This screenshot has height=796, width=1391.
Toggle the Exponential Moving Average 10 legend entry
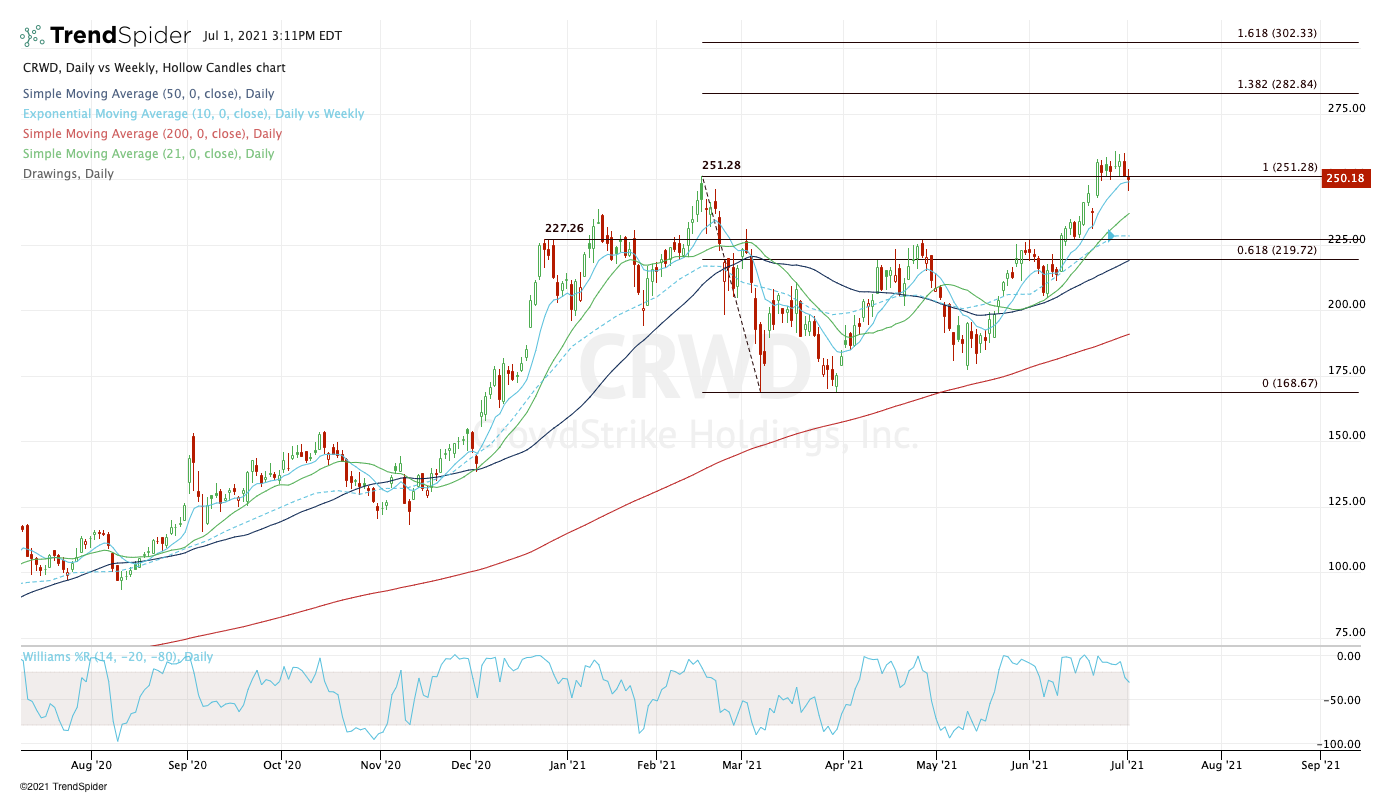[192, 114]
